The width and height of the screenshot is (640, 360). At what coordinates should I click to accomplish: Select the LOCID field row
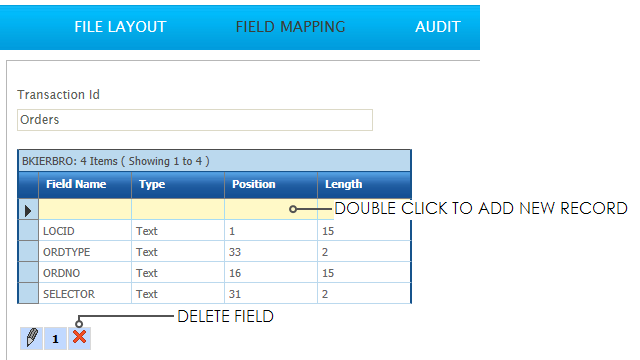tap(214, 231)
